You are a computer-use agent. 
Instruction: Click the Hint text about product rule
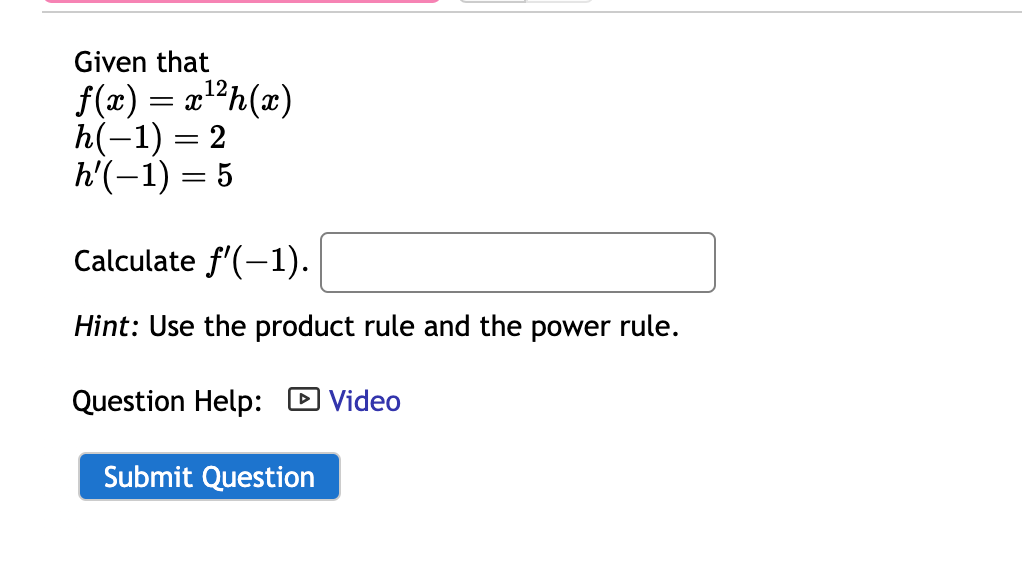click(375, 326)
